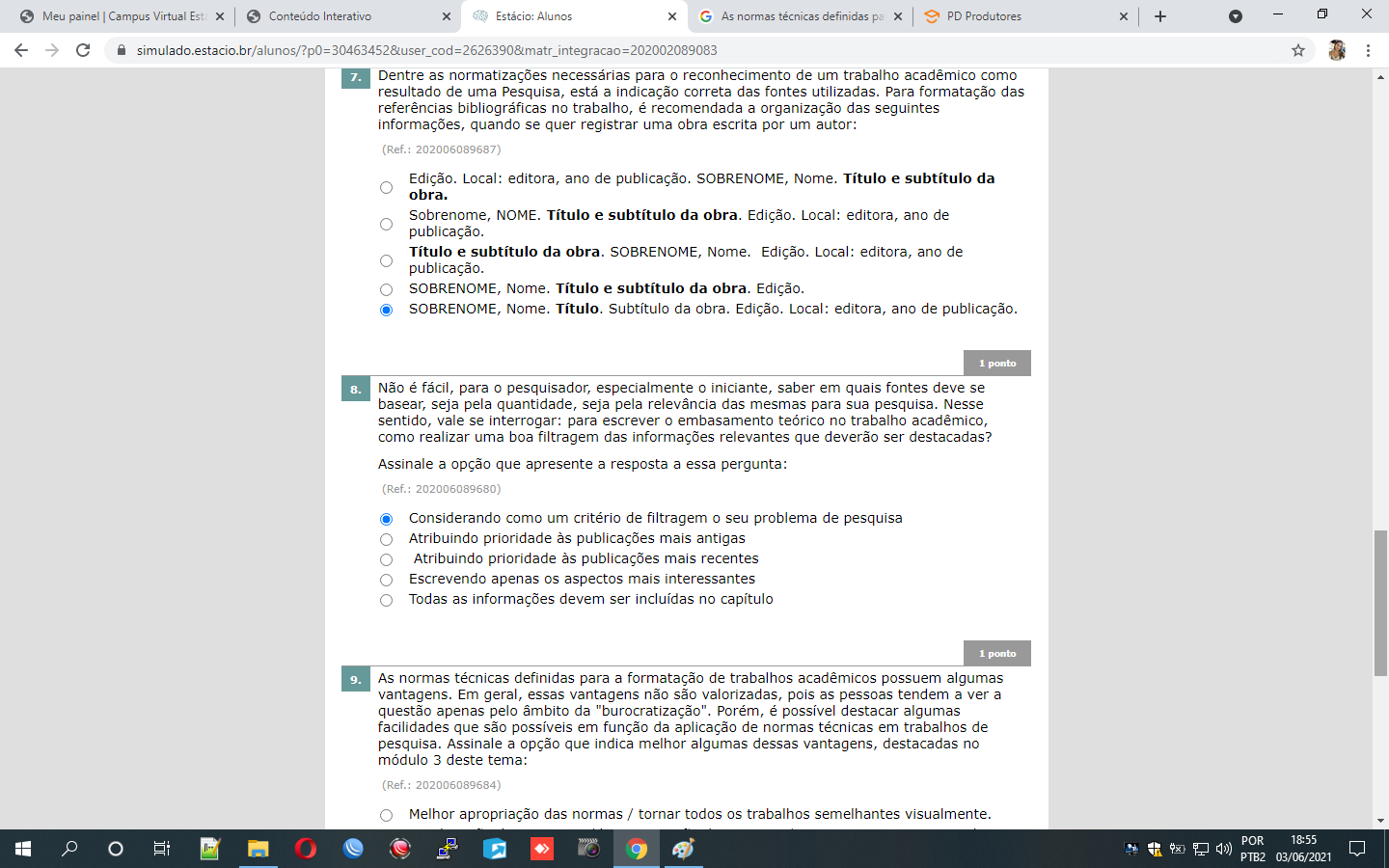
Task: Click the user profile avatar in Chrome
Action: point(1337,50)
